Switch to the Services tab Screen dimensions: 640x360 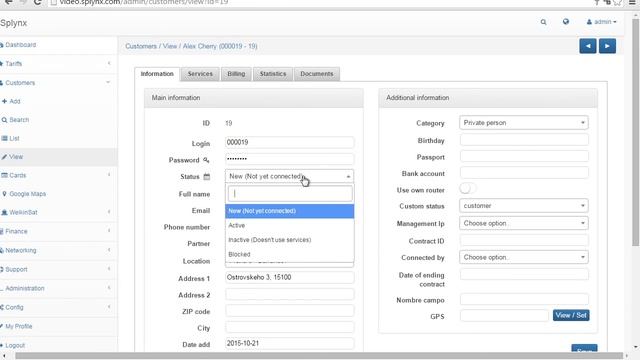pyautogui.click(x=200, y=74)
